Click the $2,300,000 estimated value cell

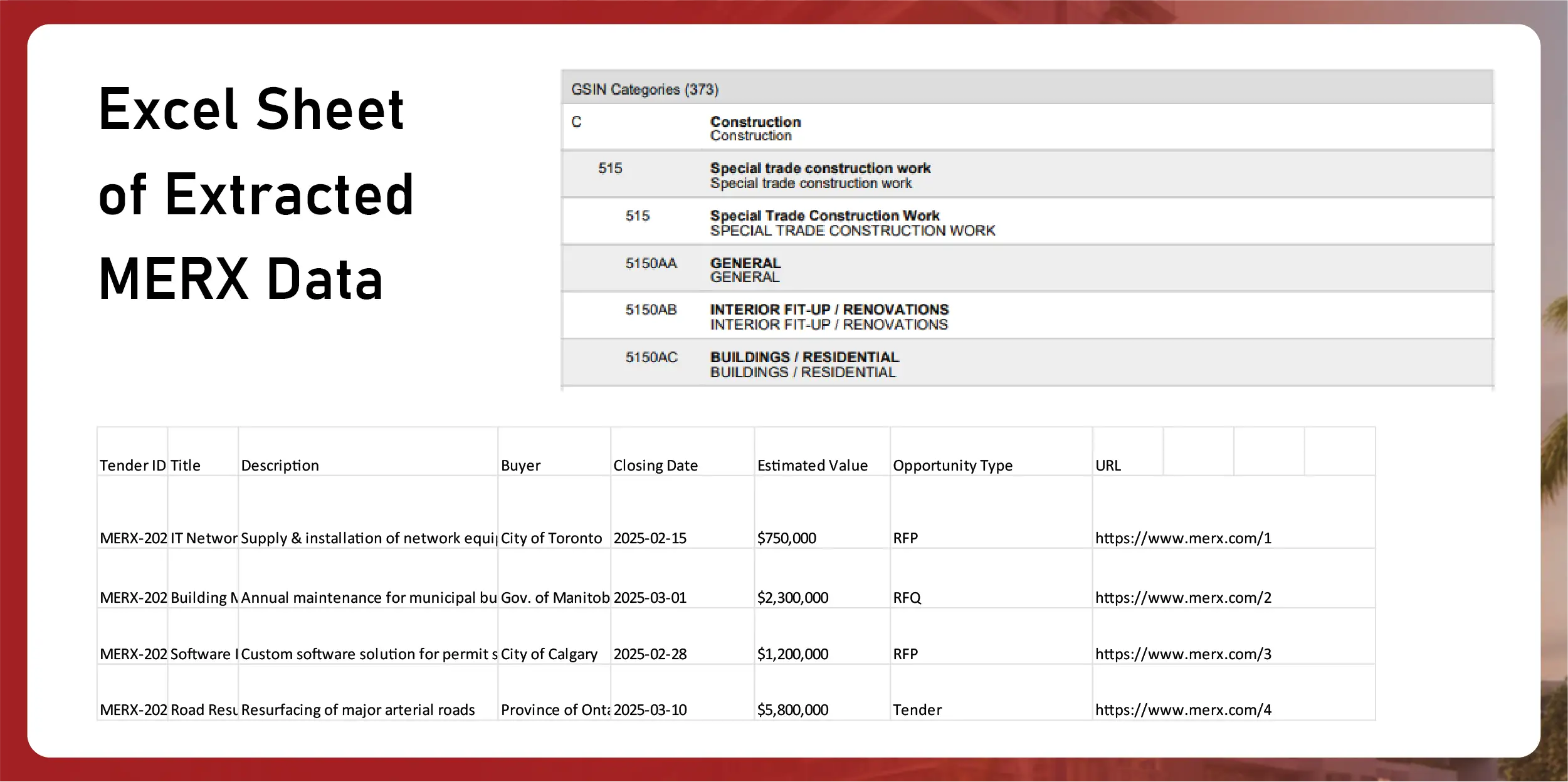pyautogui.click(x=792, y=598)
